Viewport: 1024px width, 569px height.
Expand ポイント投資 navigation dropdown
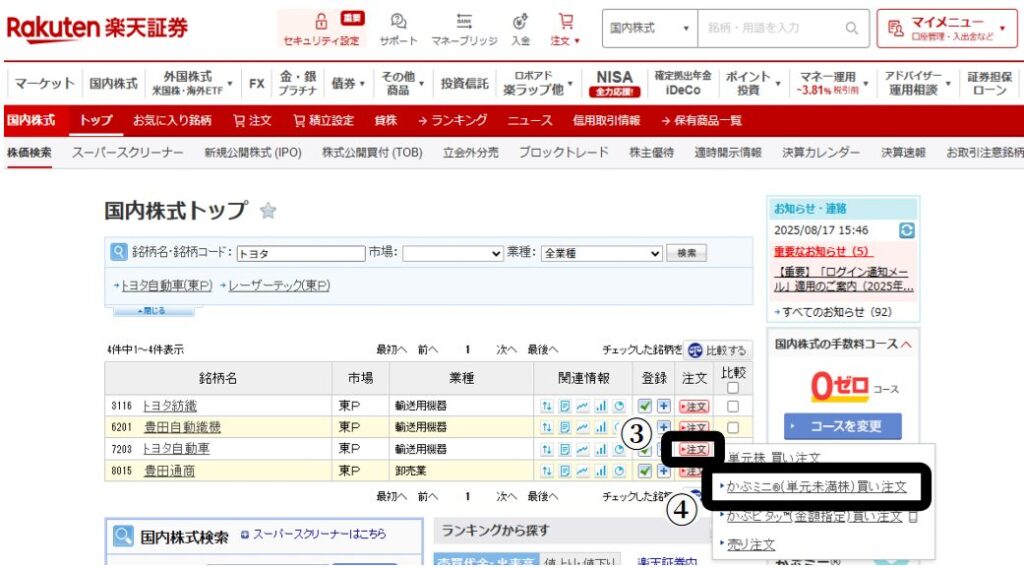(753, 84)
